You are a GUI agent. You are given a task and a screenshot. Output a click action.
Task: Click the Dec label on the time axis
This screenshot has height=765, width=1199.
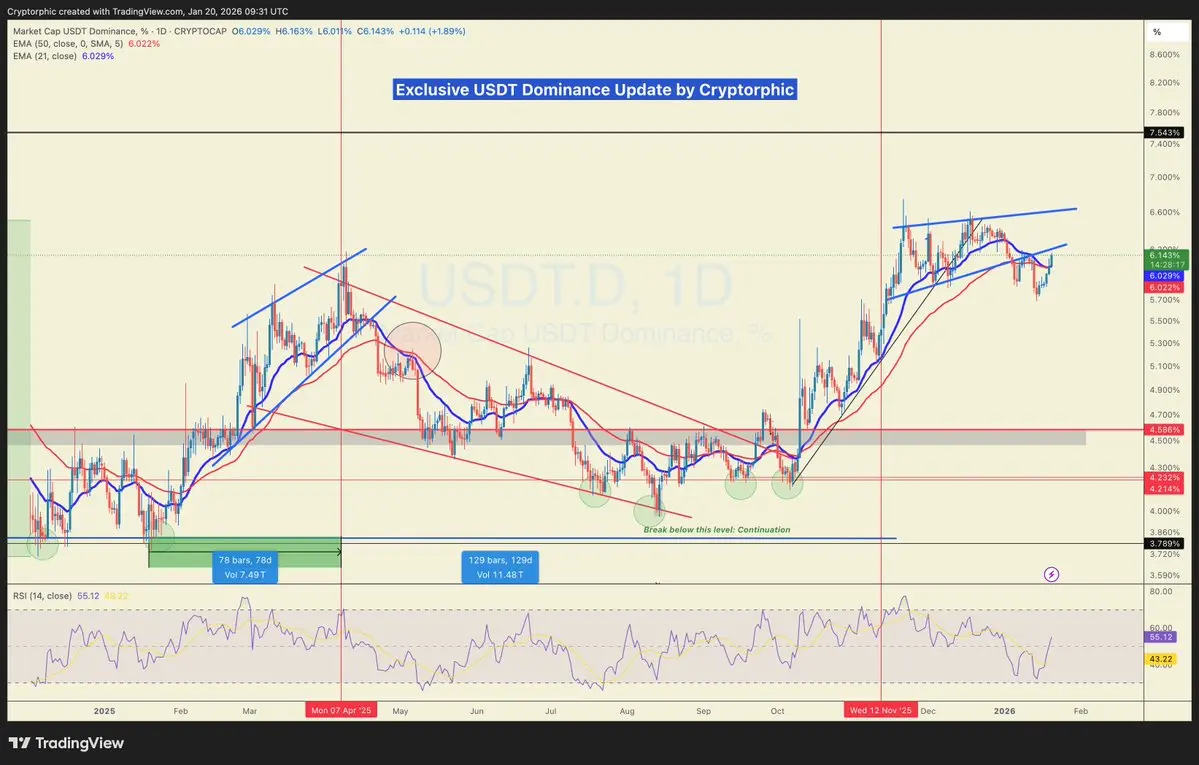click(928, 711)
